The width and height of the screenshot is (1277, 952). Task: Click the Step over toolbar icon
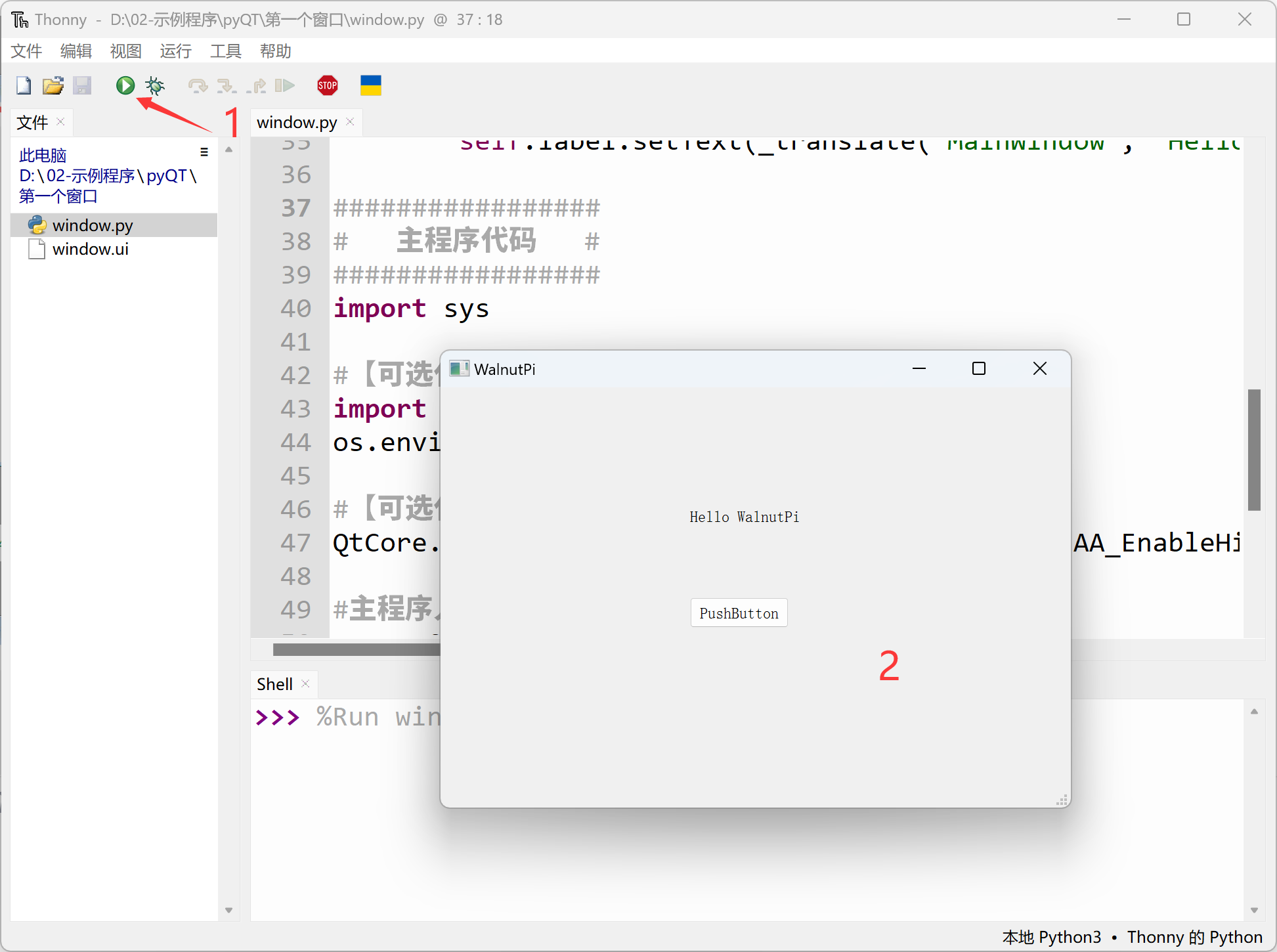pos(197,85)
